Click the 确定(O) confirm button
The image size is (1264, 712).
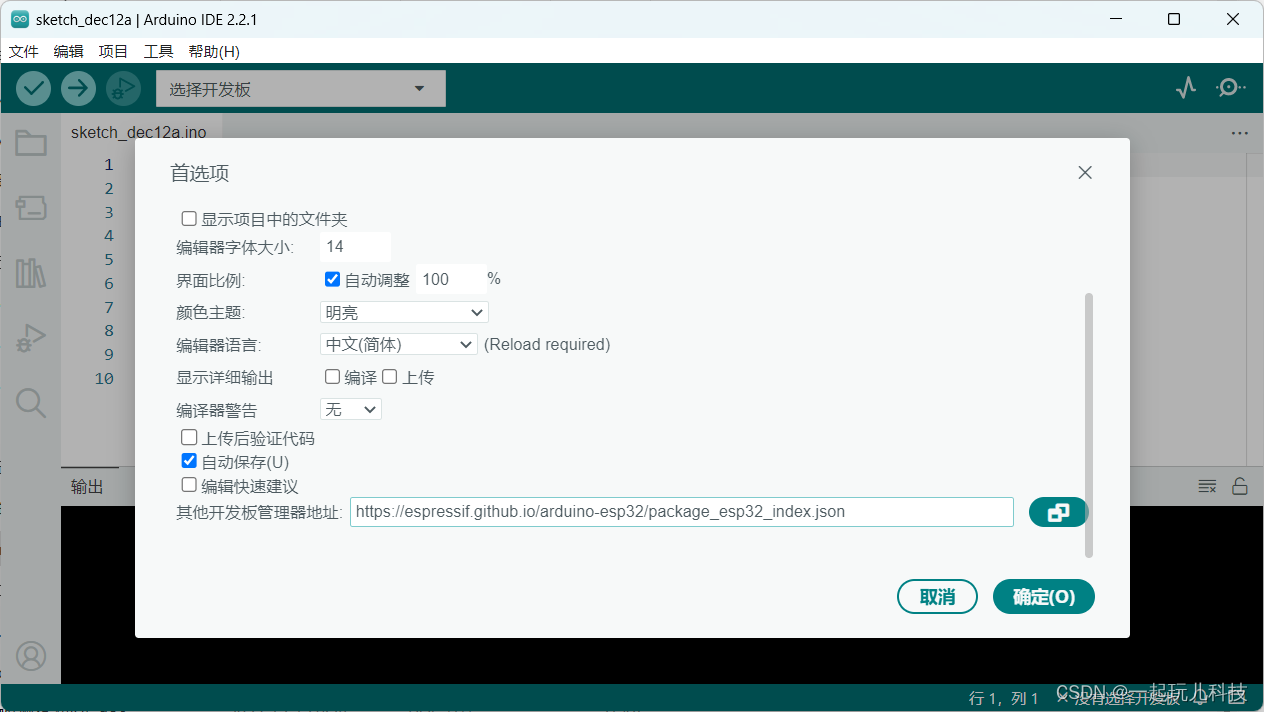[1044, 597]
